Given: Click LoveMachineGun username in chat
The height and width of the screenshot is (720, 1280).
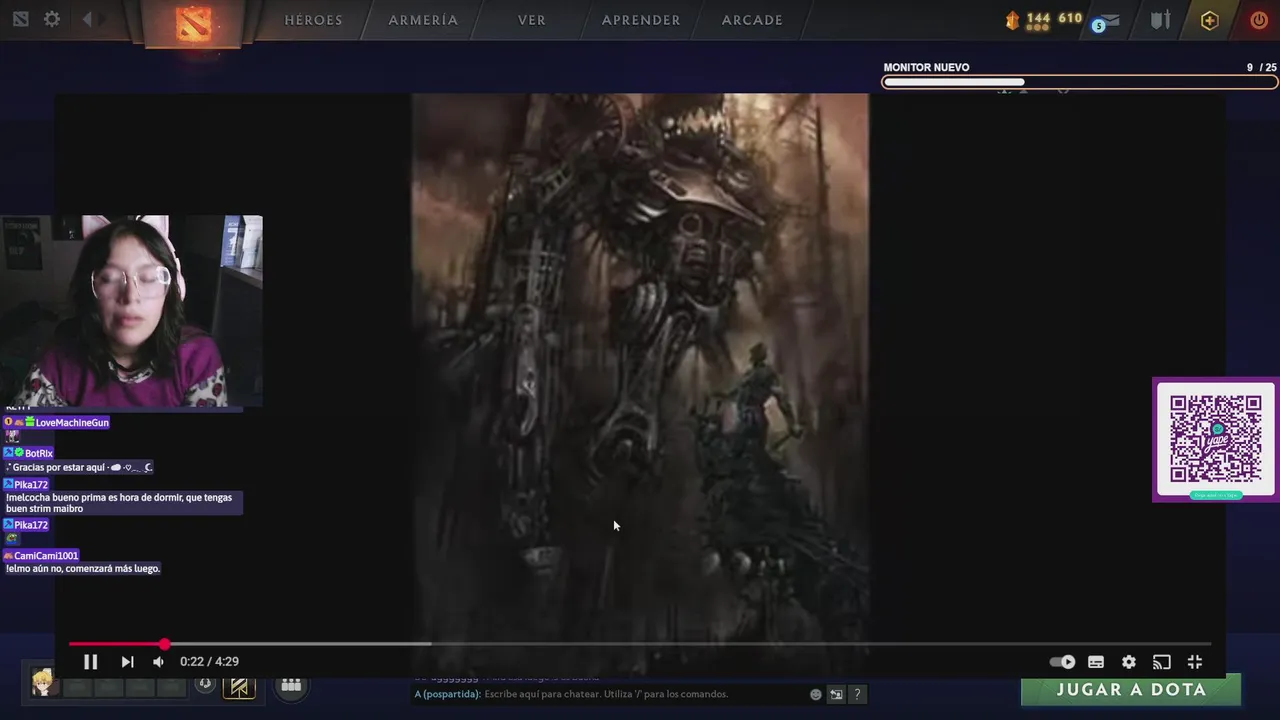Looking at the screenshot, I should (x=72, y=423).
